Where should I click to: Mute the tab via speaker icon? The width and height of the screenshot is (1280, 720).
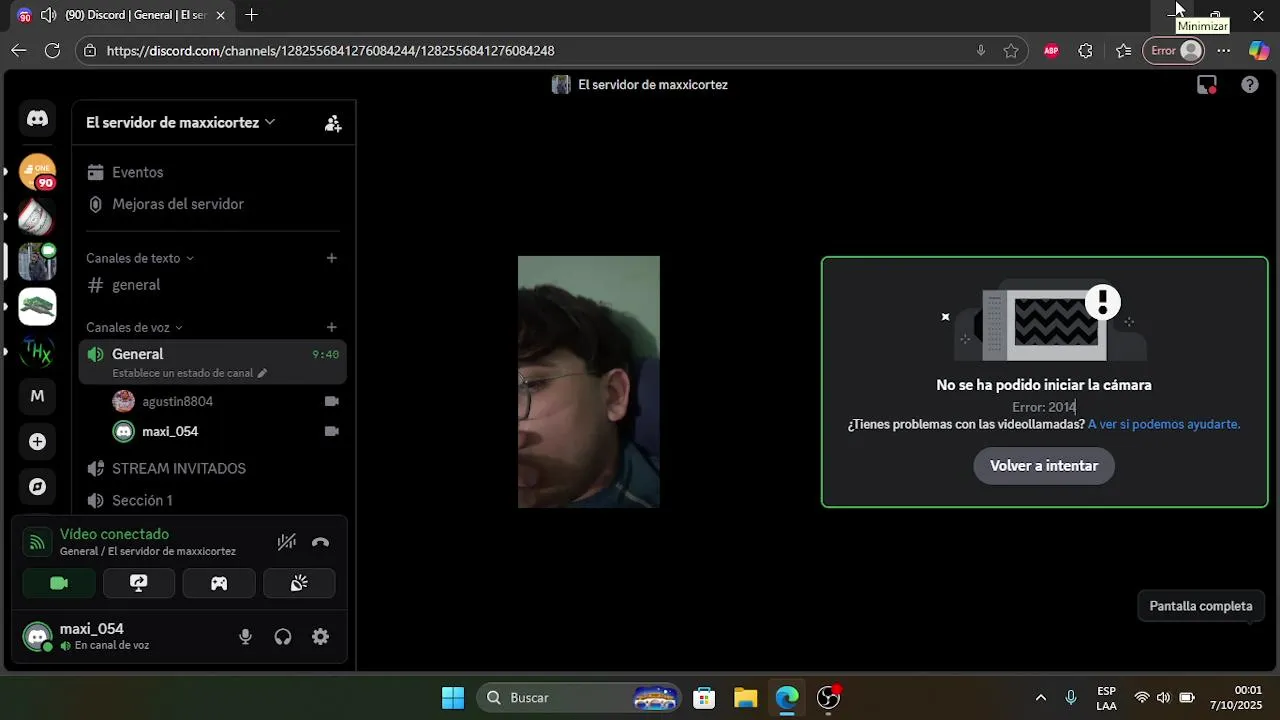(47, 15)
